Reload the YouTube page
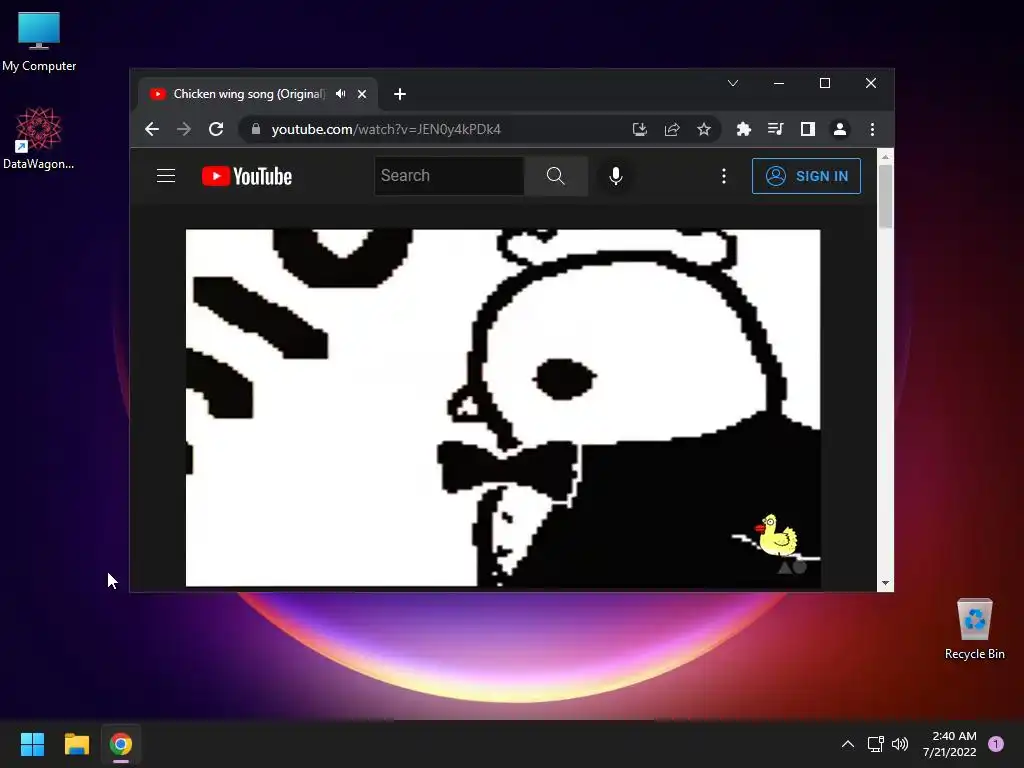Image resolution: width=1024 pixels, height=768 pixels. (216, 129)
